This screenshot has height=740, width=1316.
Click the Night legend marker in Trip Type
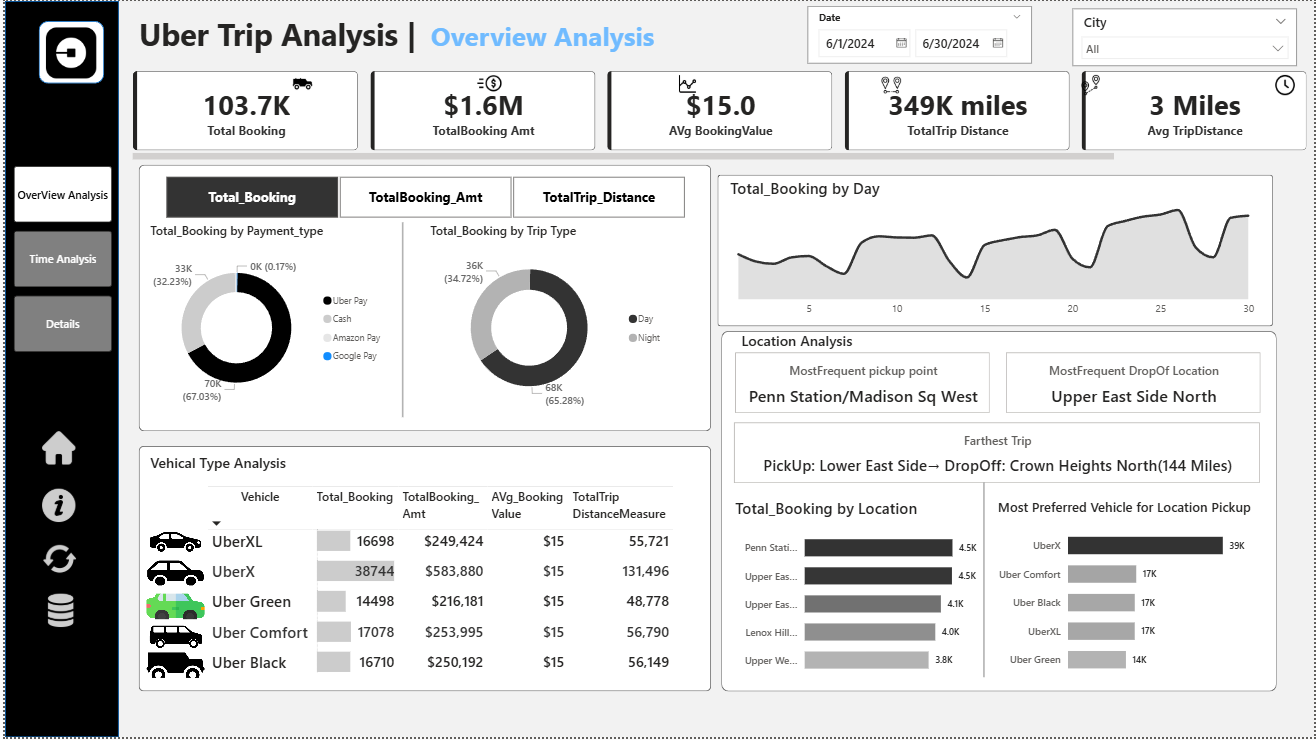click(x=633, y=338)
